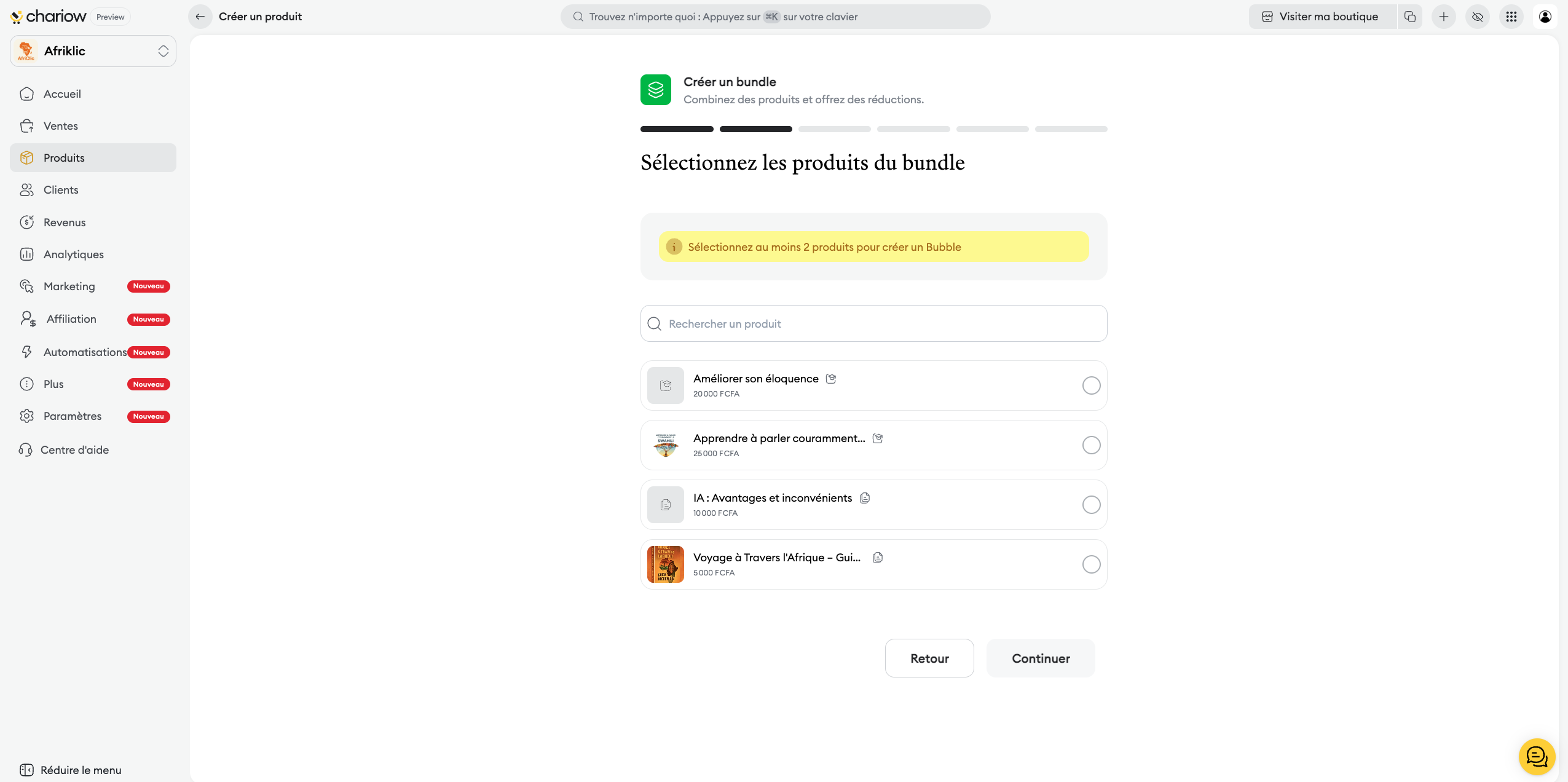Open the yellow chat support bubble
The height and width of the screenshot is (782, 1568).
pyautogui.click(x=1537, y=757)
